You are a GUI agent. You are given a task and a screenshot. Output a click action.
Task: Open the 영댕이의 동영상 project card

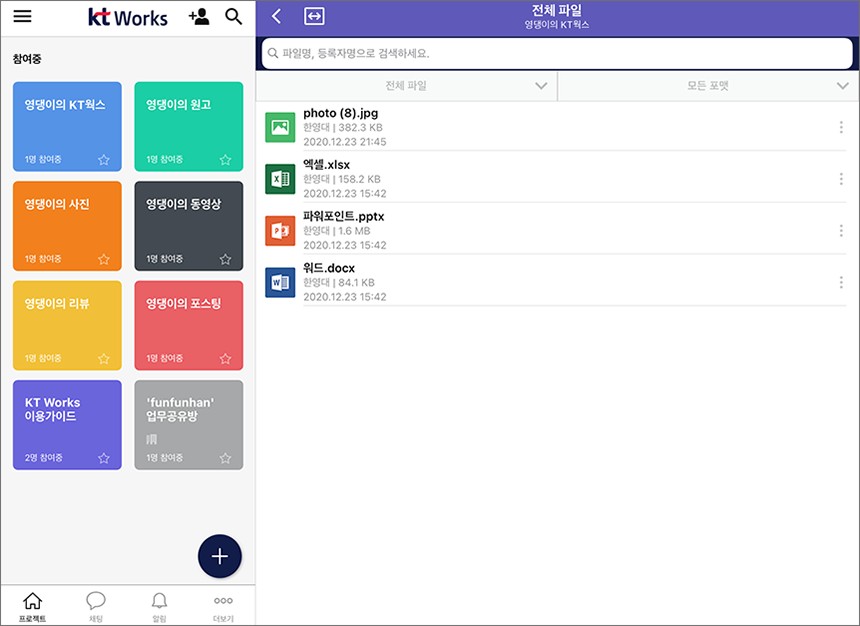[x=189, y=226]
